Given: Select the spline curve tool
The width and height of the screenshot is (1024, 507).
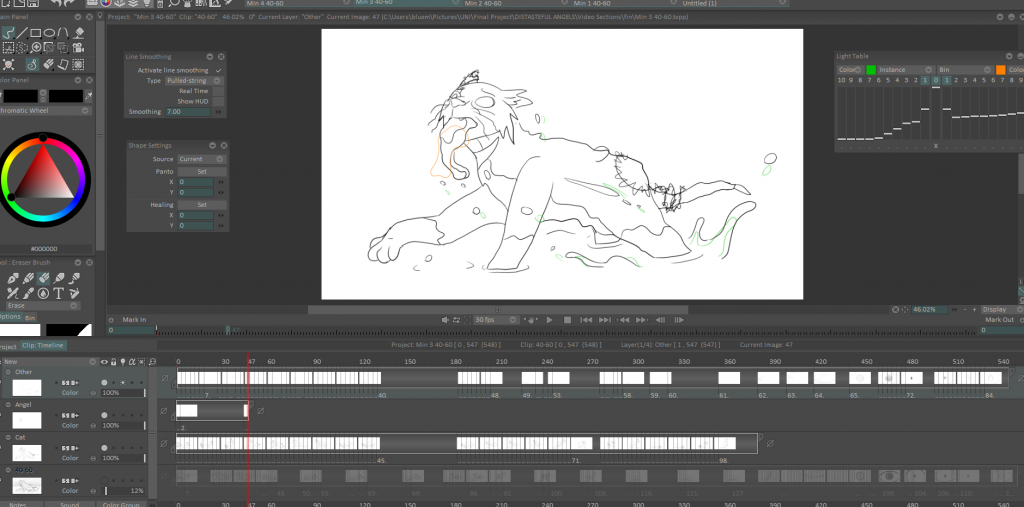Looking at the screenshot, I should (63, 33).
